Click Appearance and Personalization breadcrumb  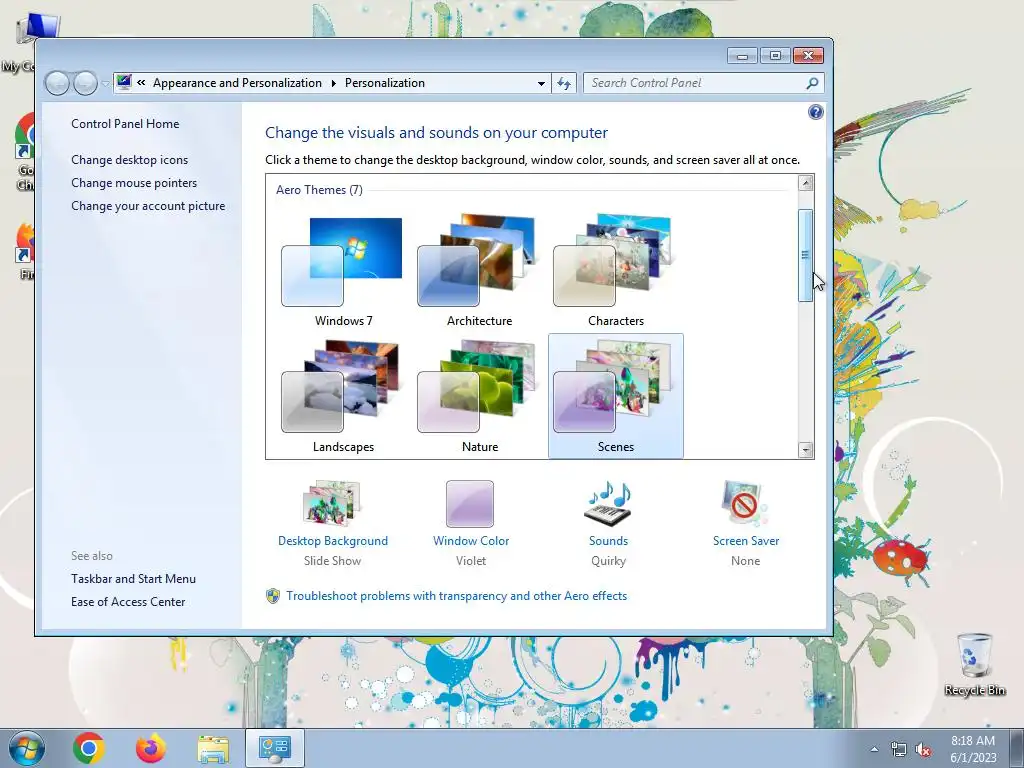(x=237, y=83)
